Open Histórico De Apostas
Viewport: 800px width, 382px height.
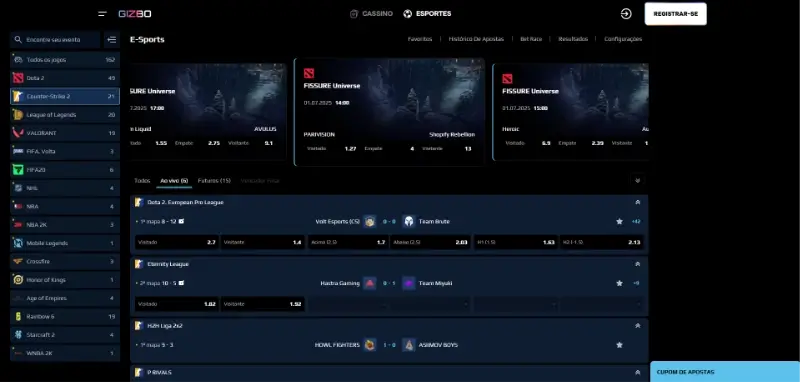click(x=476, y=39)
